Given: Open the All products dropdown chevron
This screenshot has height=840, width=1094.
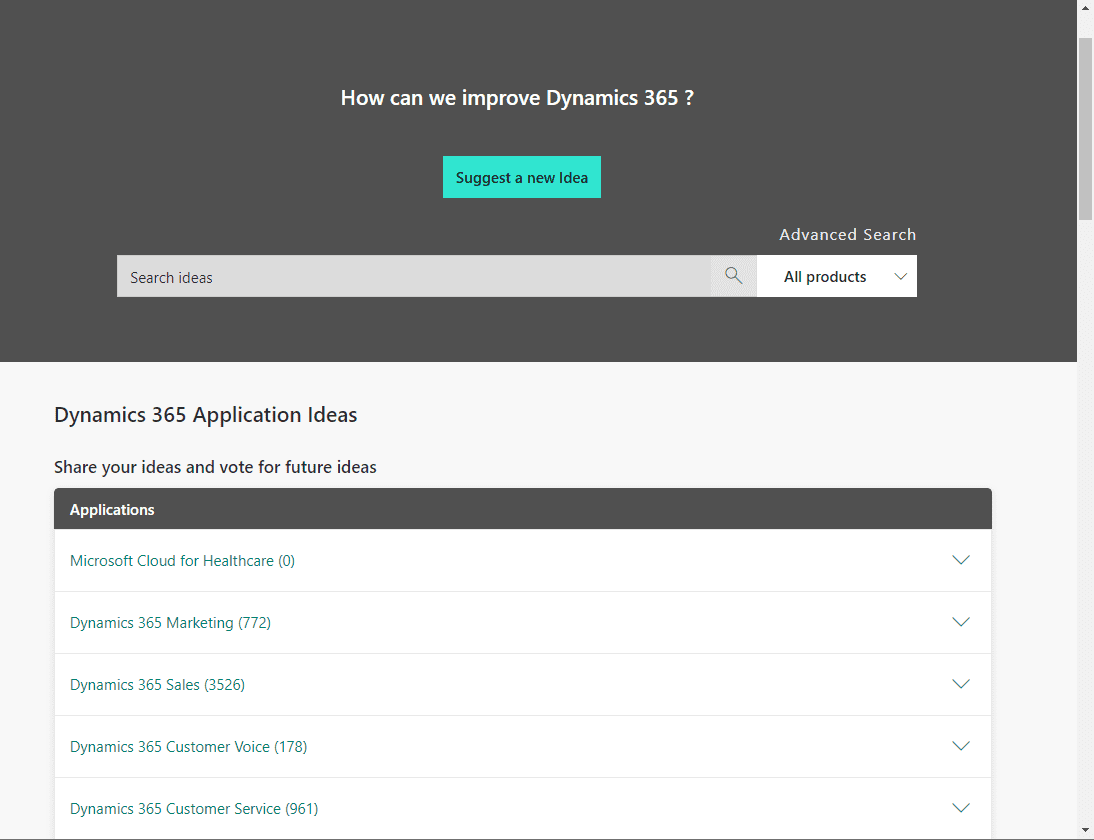Looking at the screenshot, I should click(899, 276).
